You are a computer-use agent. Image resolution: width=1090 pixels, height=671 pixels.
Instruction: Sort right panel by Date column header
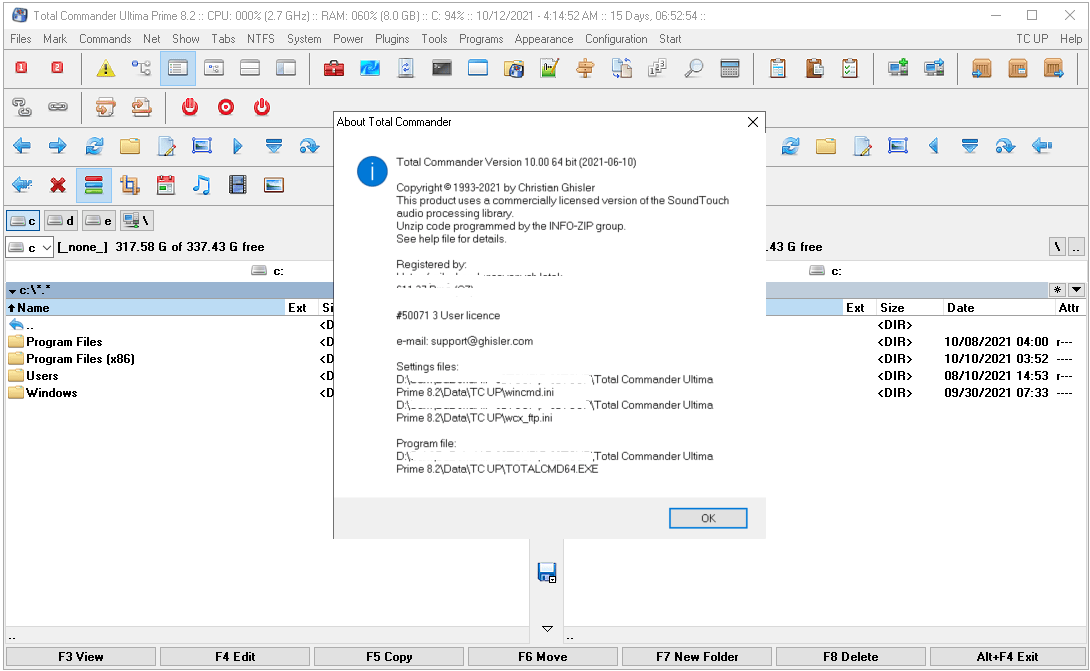tap(998, 307)
